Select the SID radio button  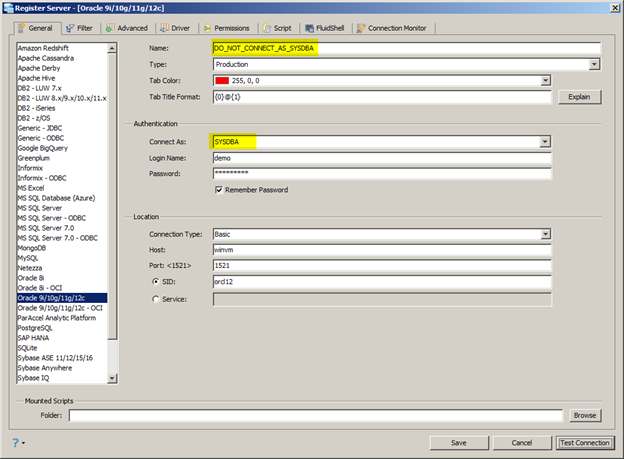point(156,281)
